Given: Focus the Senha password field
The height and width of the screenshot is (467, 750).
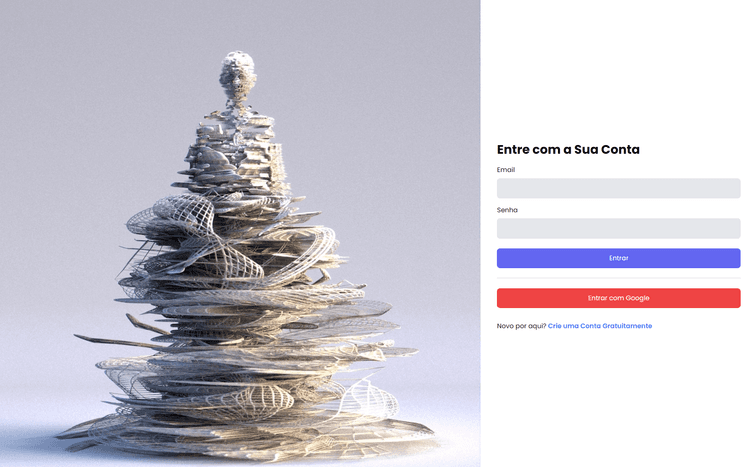Looking at the screenshot, I should (618, 228).
